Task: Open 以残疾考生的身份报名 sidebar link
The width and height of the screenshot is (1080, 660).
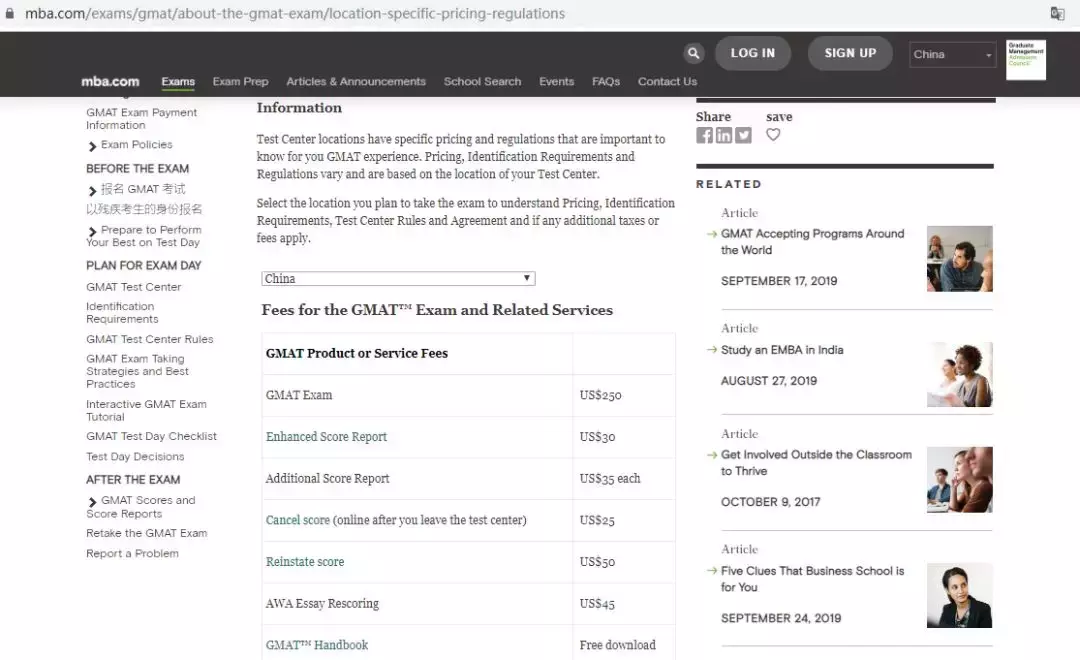Action: pos(144,209)
